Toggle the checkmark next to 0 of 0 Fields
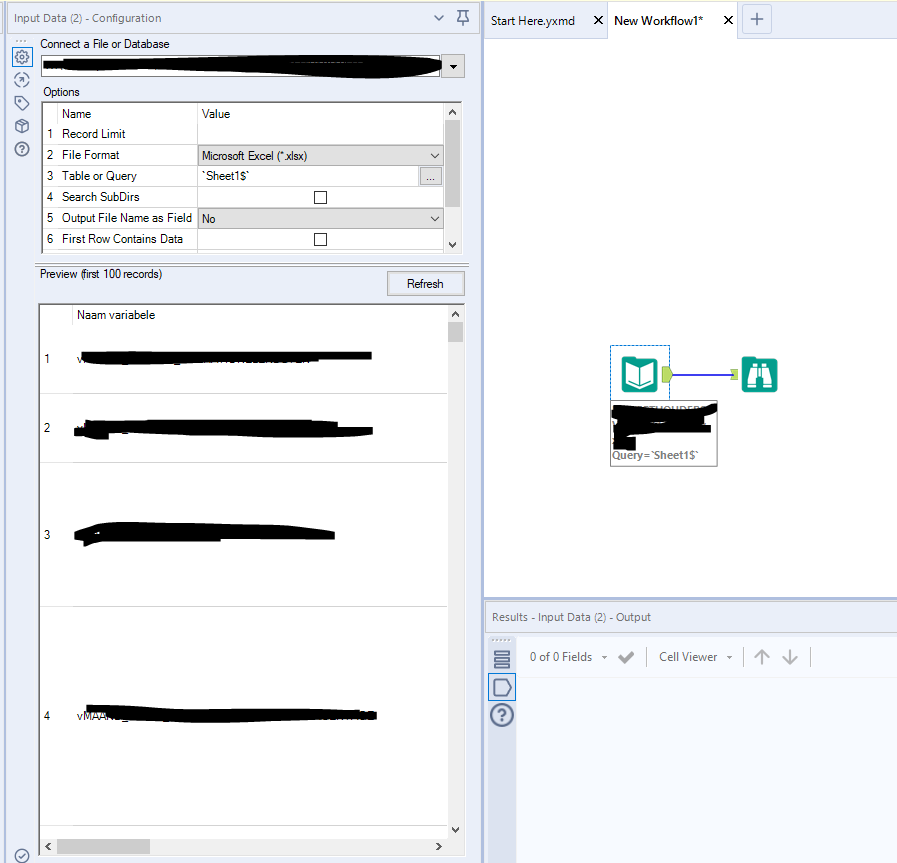The width and height of the screenshot is (897, 863). point(626,657)
